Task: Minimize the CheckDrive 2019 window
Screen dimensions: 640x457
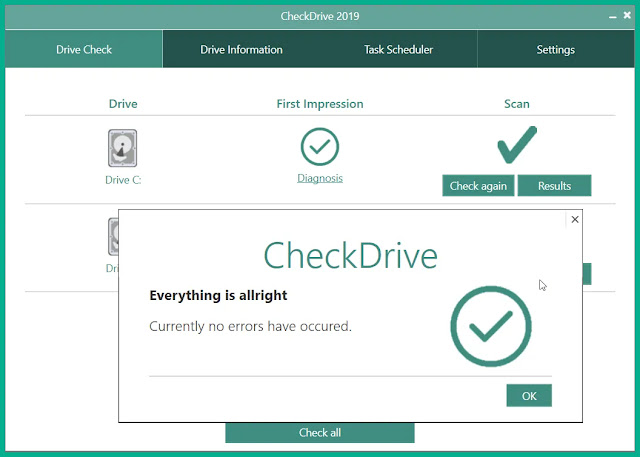Action: point(612,16)
